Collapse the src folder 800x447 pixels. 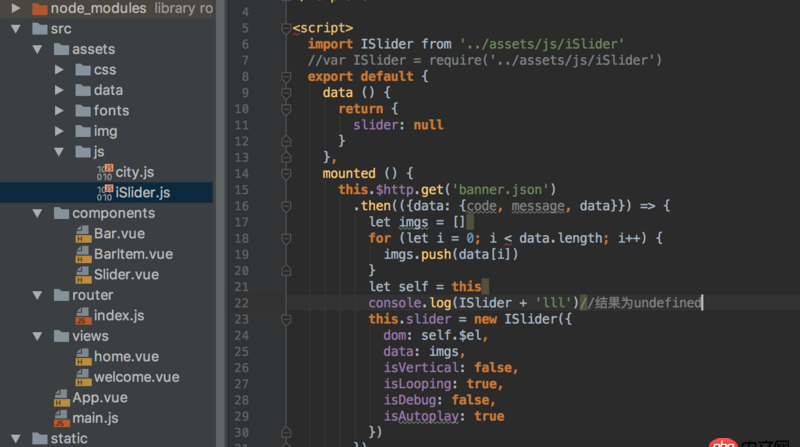click(x=15, y=28)
